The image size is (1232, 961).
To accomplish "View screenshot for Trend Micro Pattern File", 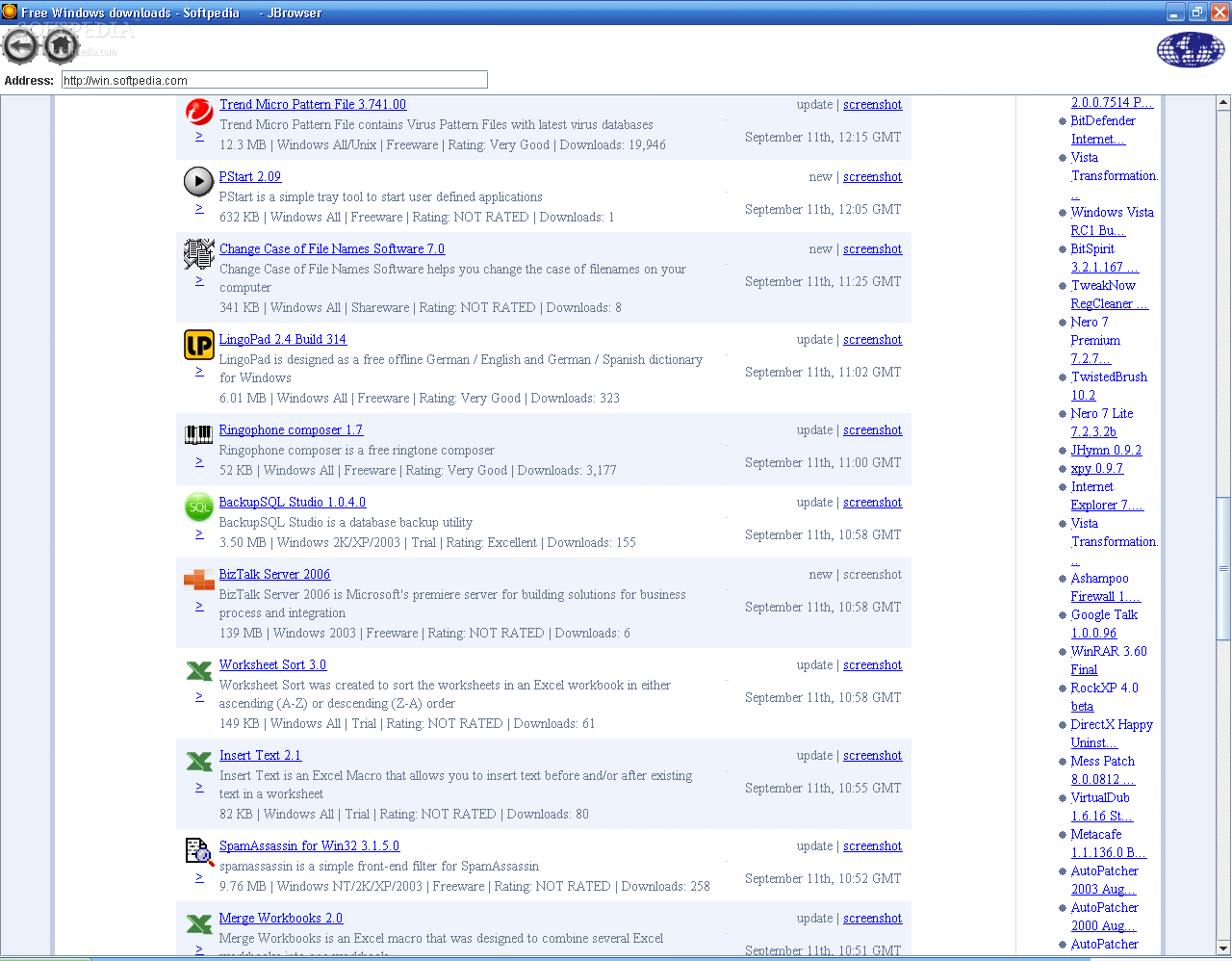I will pyautogui.click(x=873, y=104).
